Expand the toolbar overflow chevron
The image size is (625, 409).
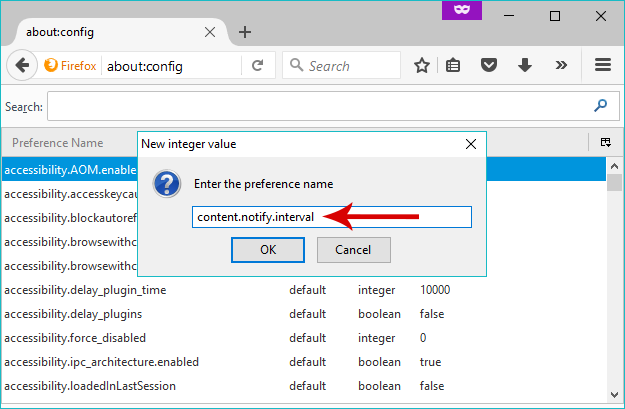coord(561,65)
